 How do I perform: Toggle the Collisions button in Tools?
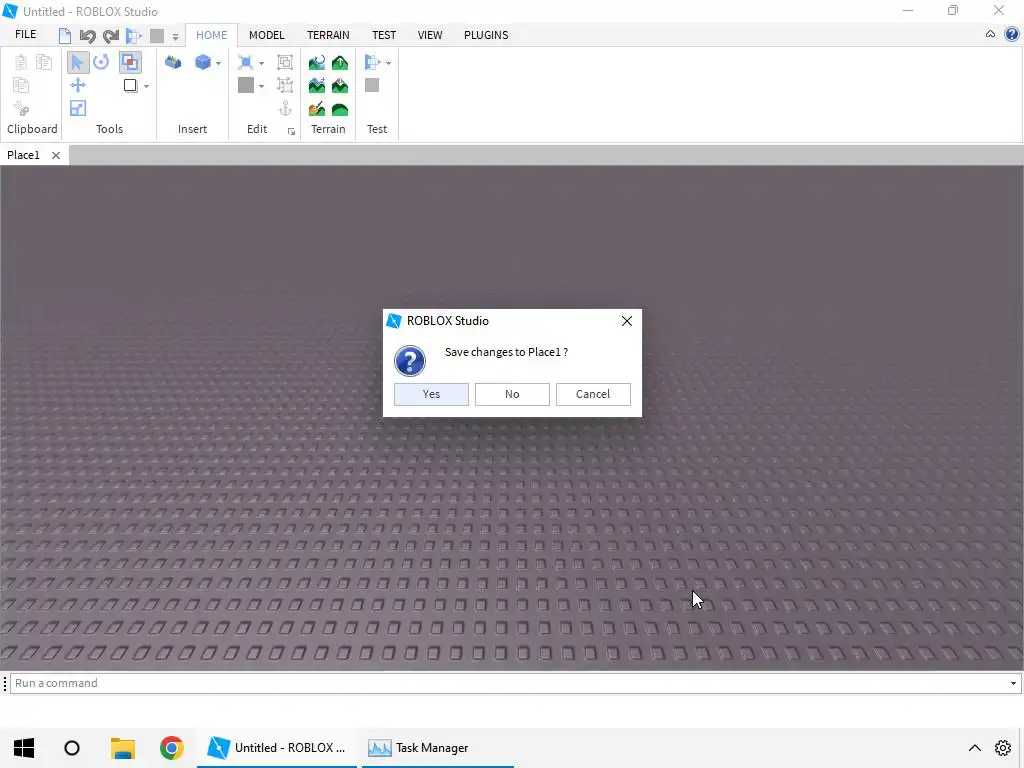[130, 62]
